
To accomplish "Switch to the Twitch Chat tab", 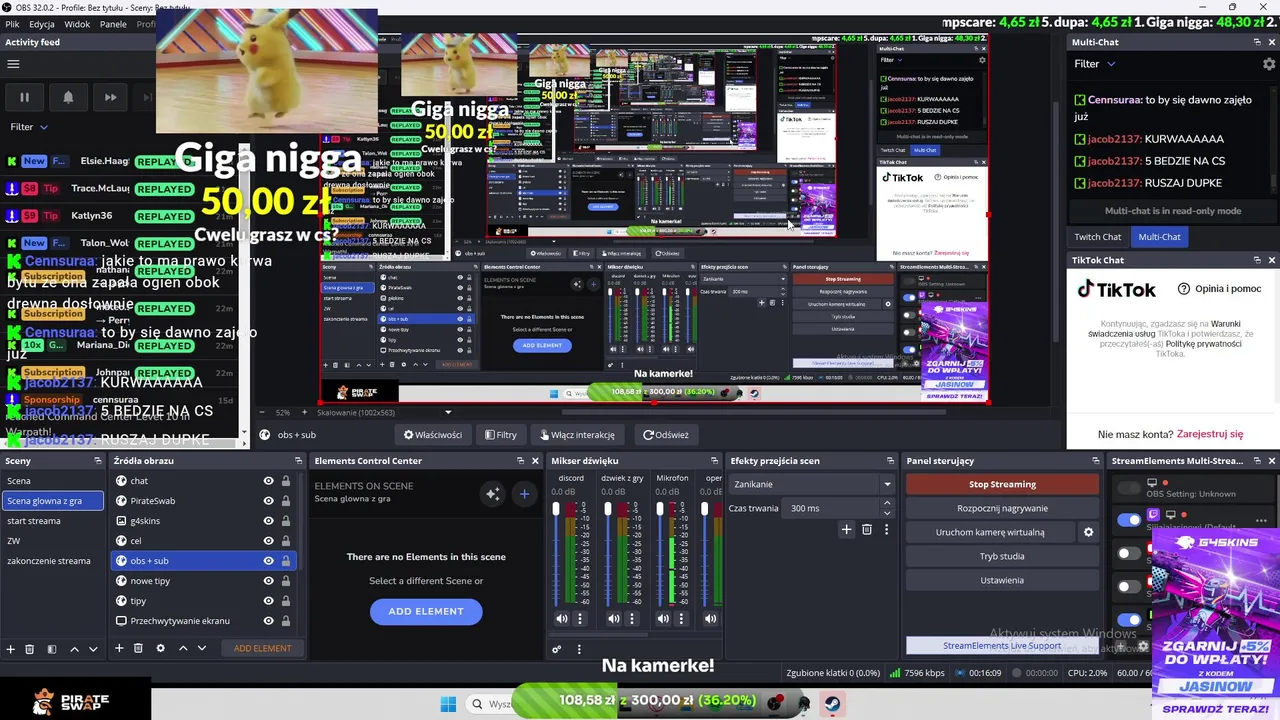I will 1097,237.
